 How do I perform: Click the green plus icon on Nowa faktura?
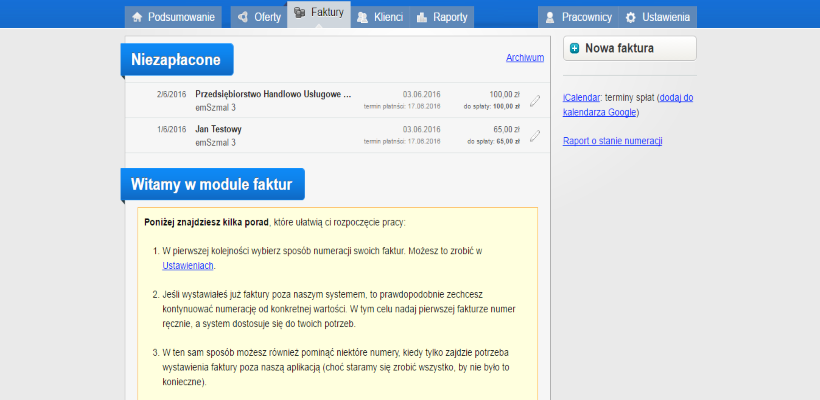click(x=575, y=48)
